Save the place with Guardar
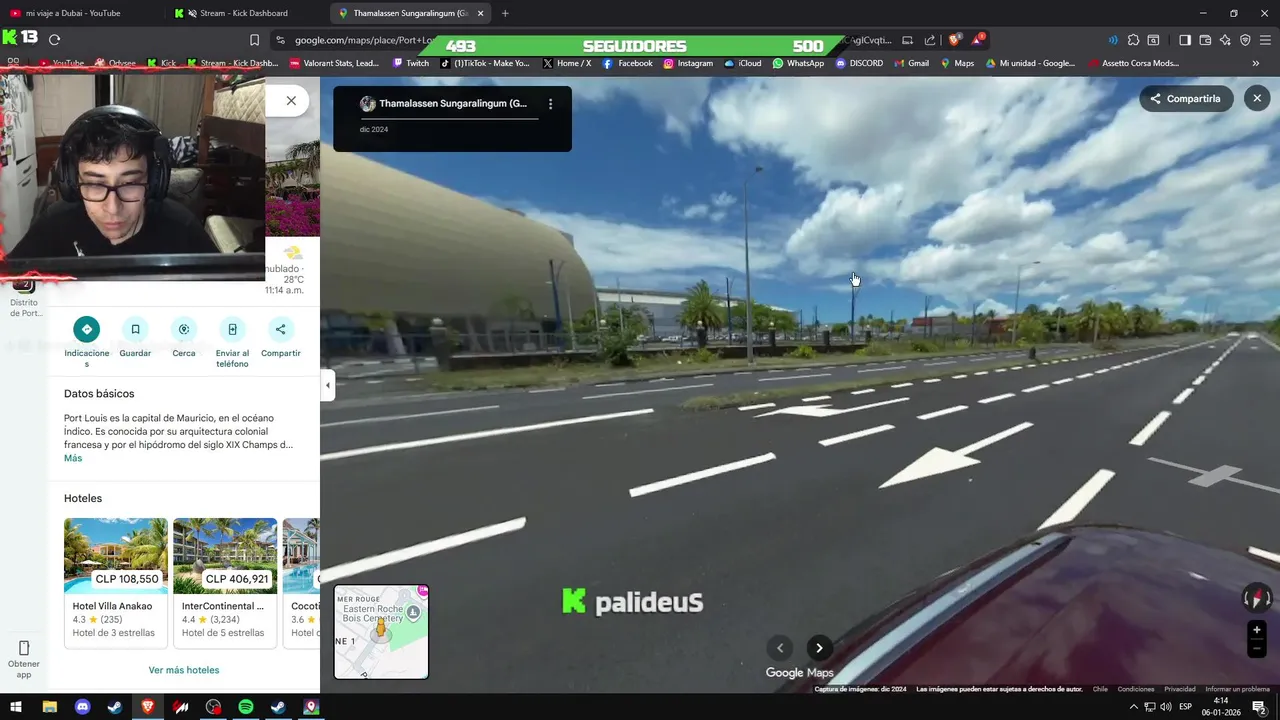 click(135, 329)
